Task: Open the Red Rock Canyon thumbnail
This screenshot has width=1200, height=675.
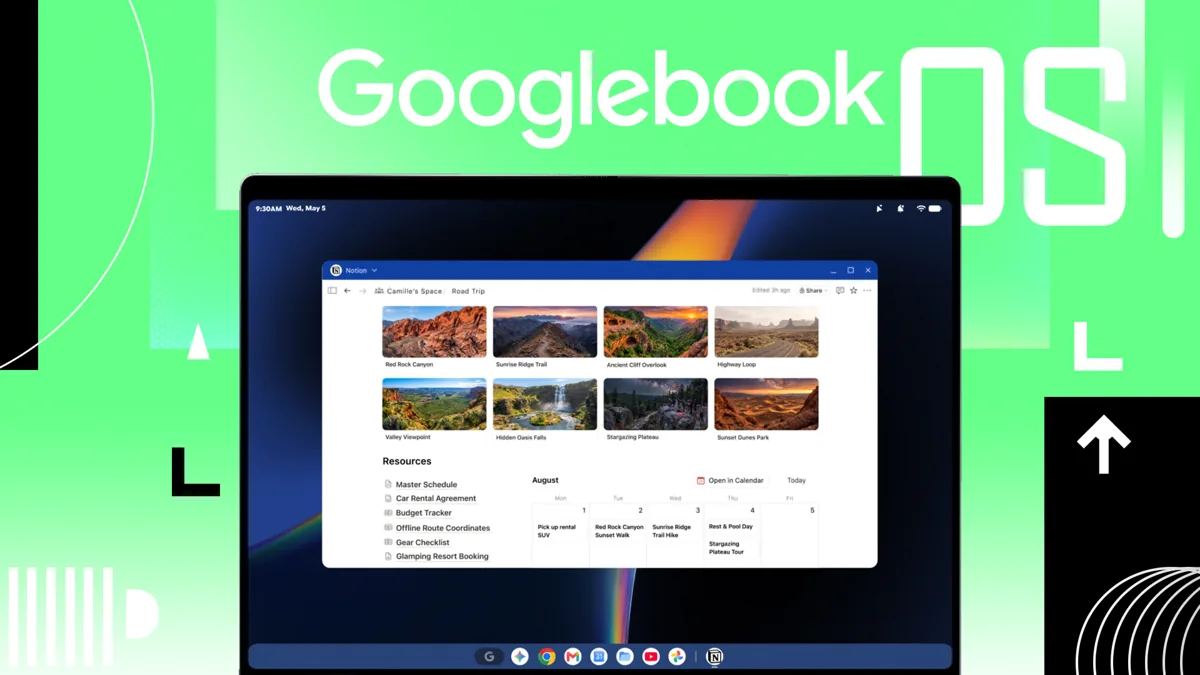Action: [x=435, y=332]
